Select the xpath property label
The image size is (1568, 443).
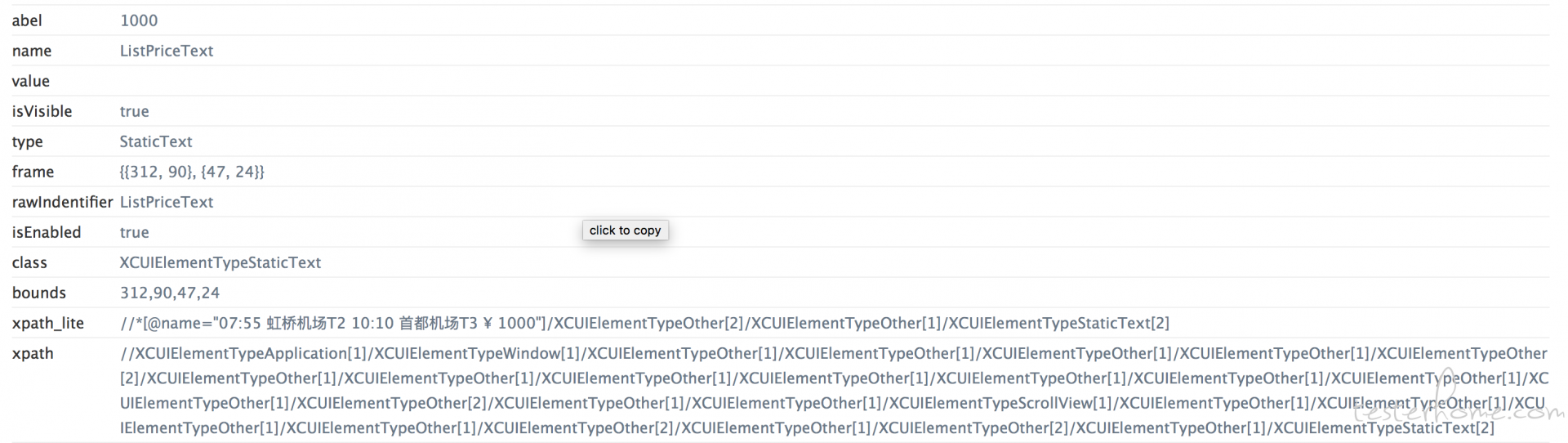(33, 353)
